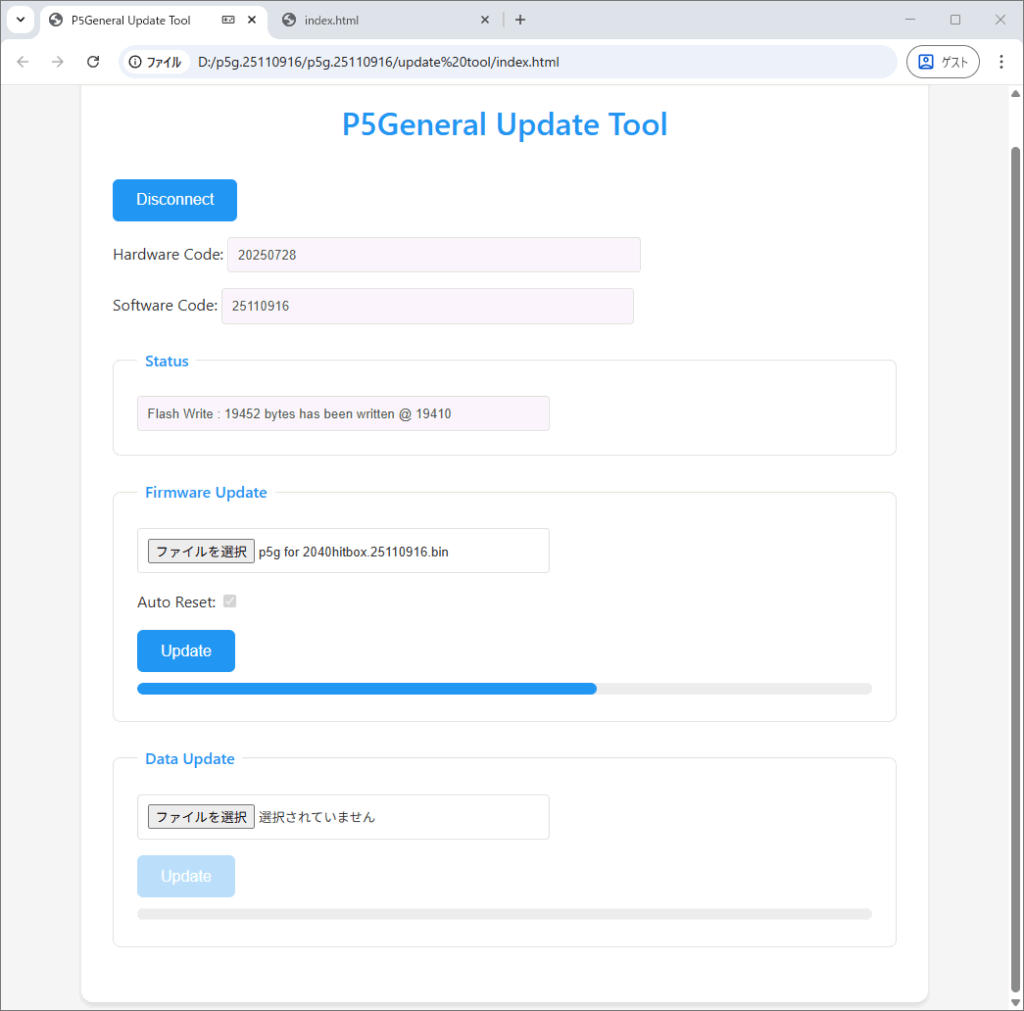Choose a file in Firmware Update section
Image resolution: width=1024 pixels, height=1011 pixels.
201,551
